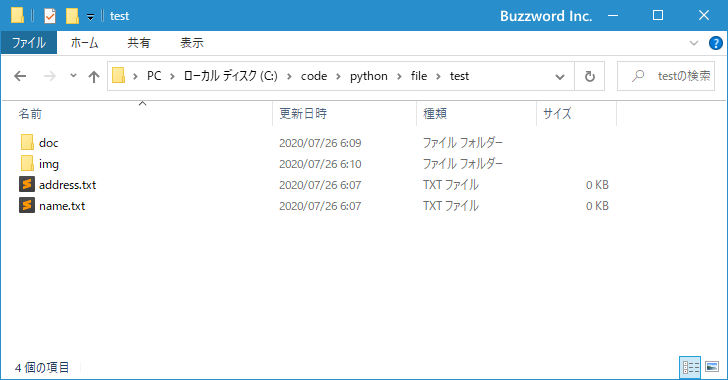Click PC in the address breadcrumb
This screenshot has height=380, width=728.
[154, 76]
